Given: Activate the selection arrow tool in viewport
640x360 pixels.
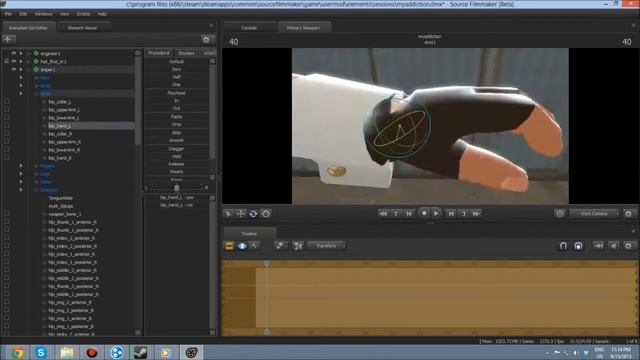Looking at the screenshot, I should tap(229, 213).
